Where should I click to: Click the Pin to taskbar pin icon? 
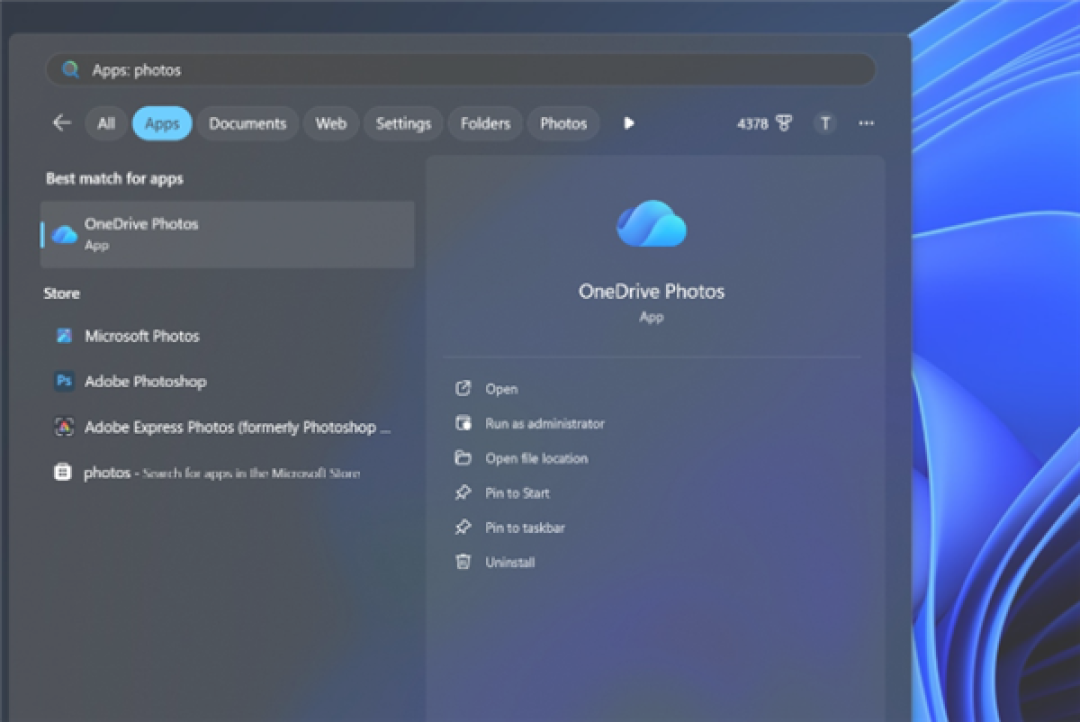tap(463, 527)
